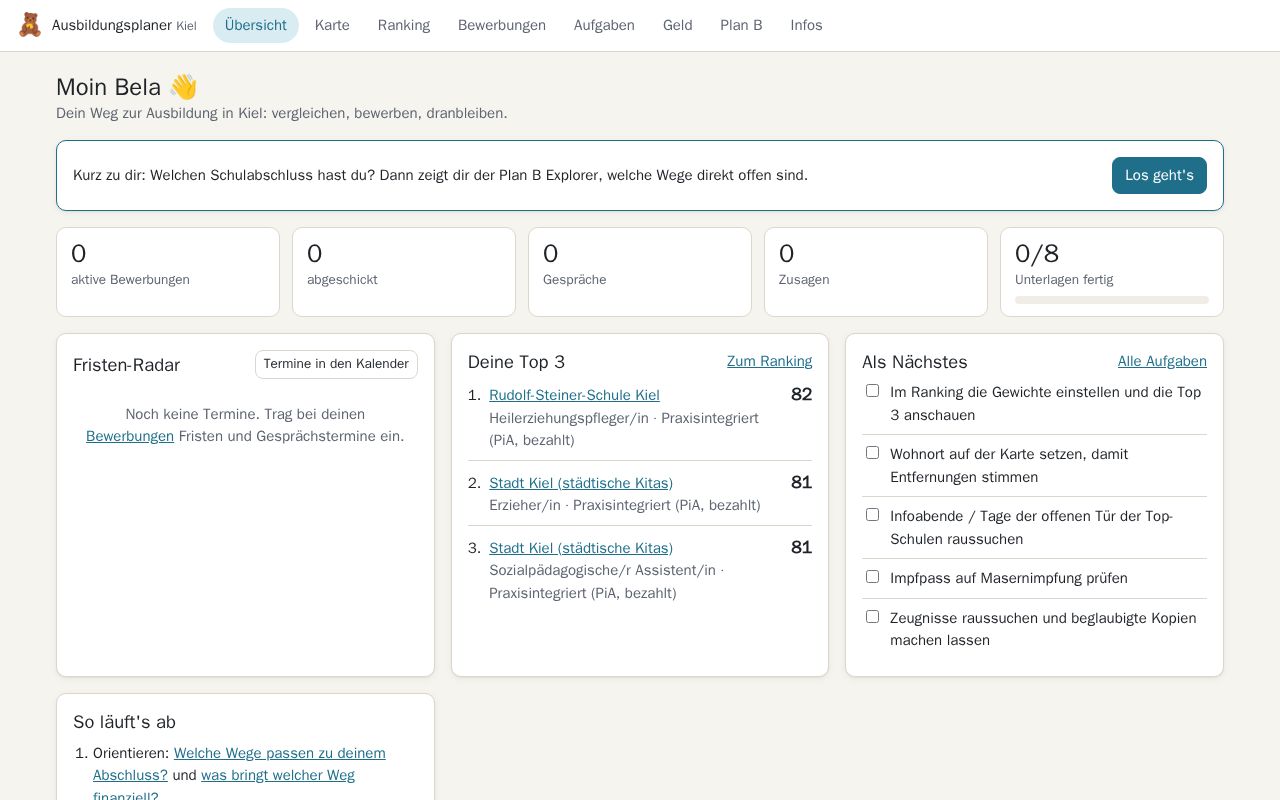Open the Plan B tab
The image size is (1280, 800).
coord(741,25)
